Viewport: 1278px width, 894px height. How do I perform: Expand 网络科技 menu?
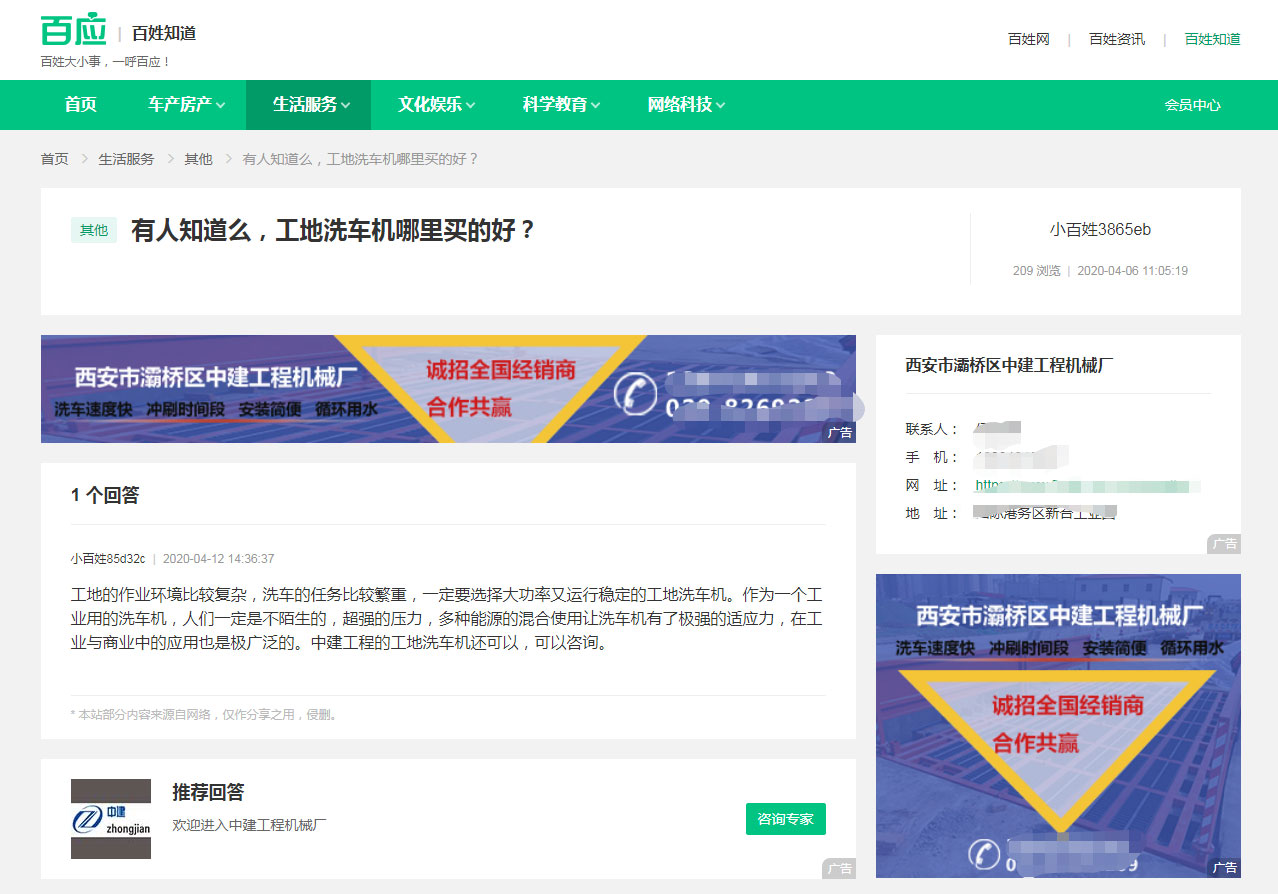686,104
